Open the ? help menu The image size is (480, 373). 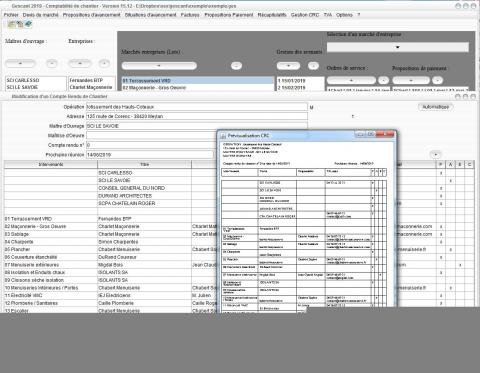click(359, 15)
